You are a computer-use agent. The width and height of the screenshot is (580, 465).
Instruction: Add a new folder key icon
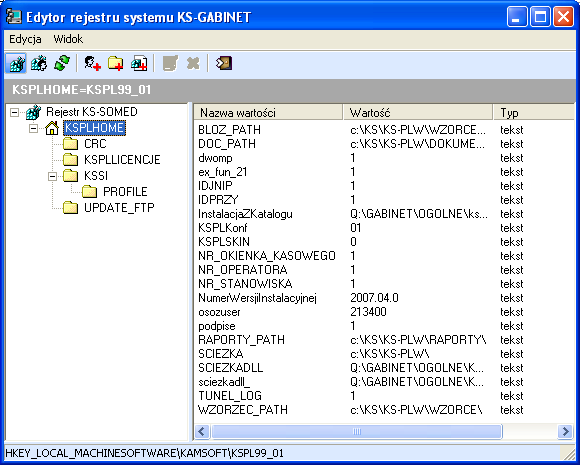115,63
